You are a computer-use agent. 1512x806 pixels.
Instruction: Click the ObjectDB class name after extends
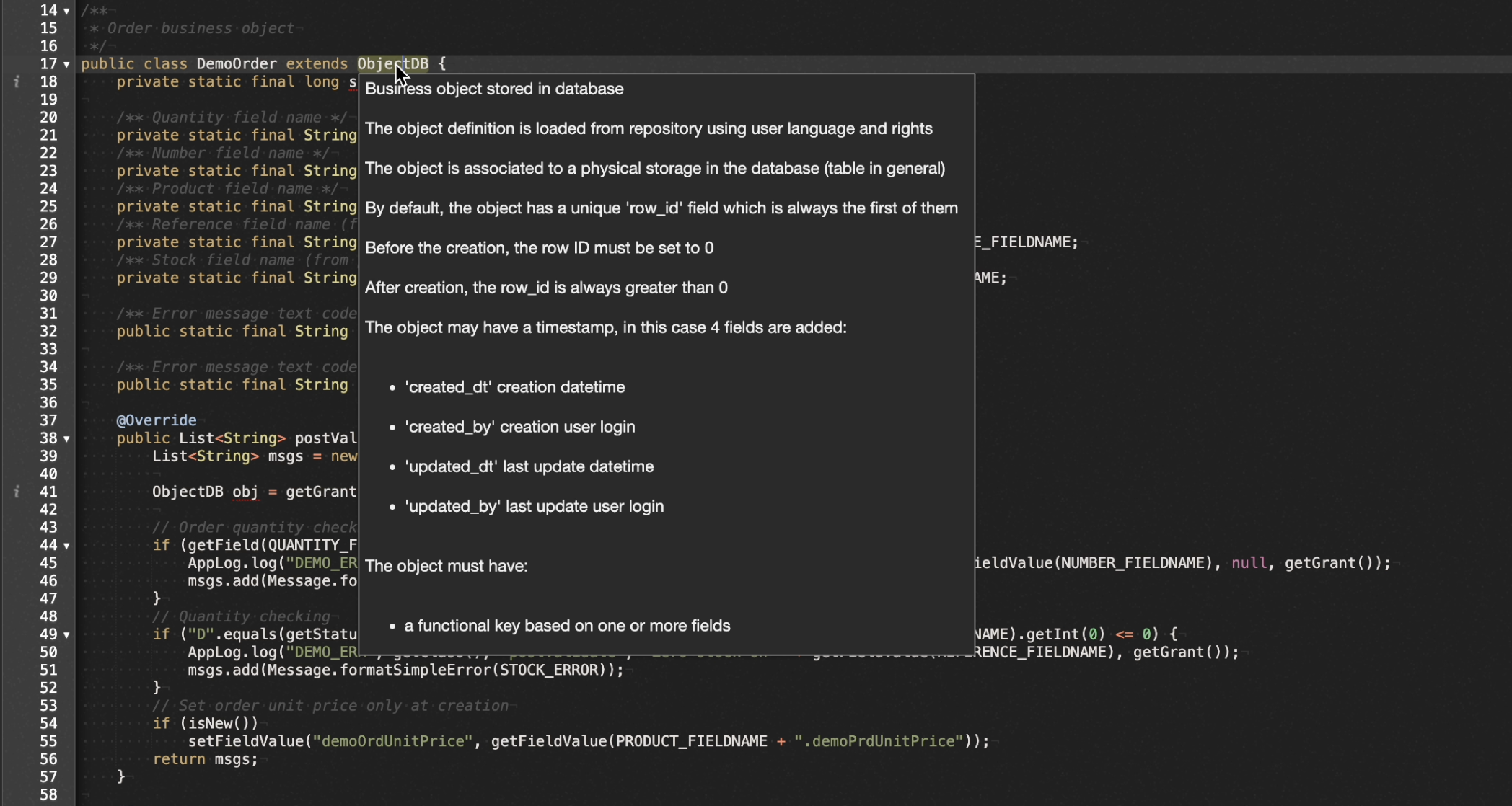[x=392, y=63]
